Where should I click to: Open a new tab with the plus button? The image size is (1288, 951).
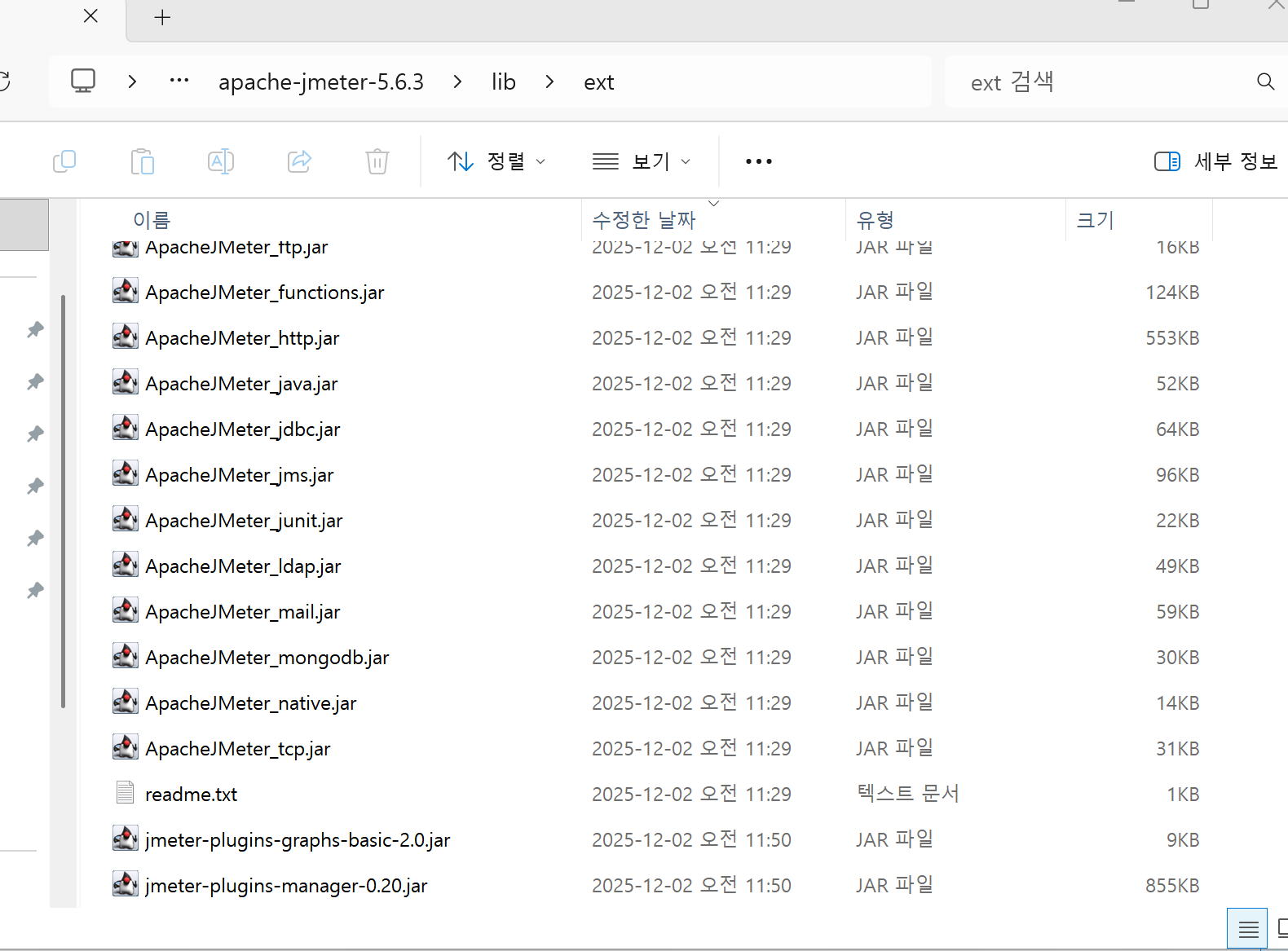(162, 17)
